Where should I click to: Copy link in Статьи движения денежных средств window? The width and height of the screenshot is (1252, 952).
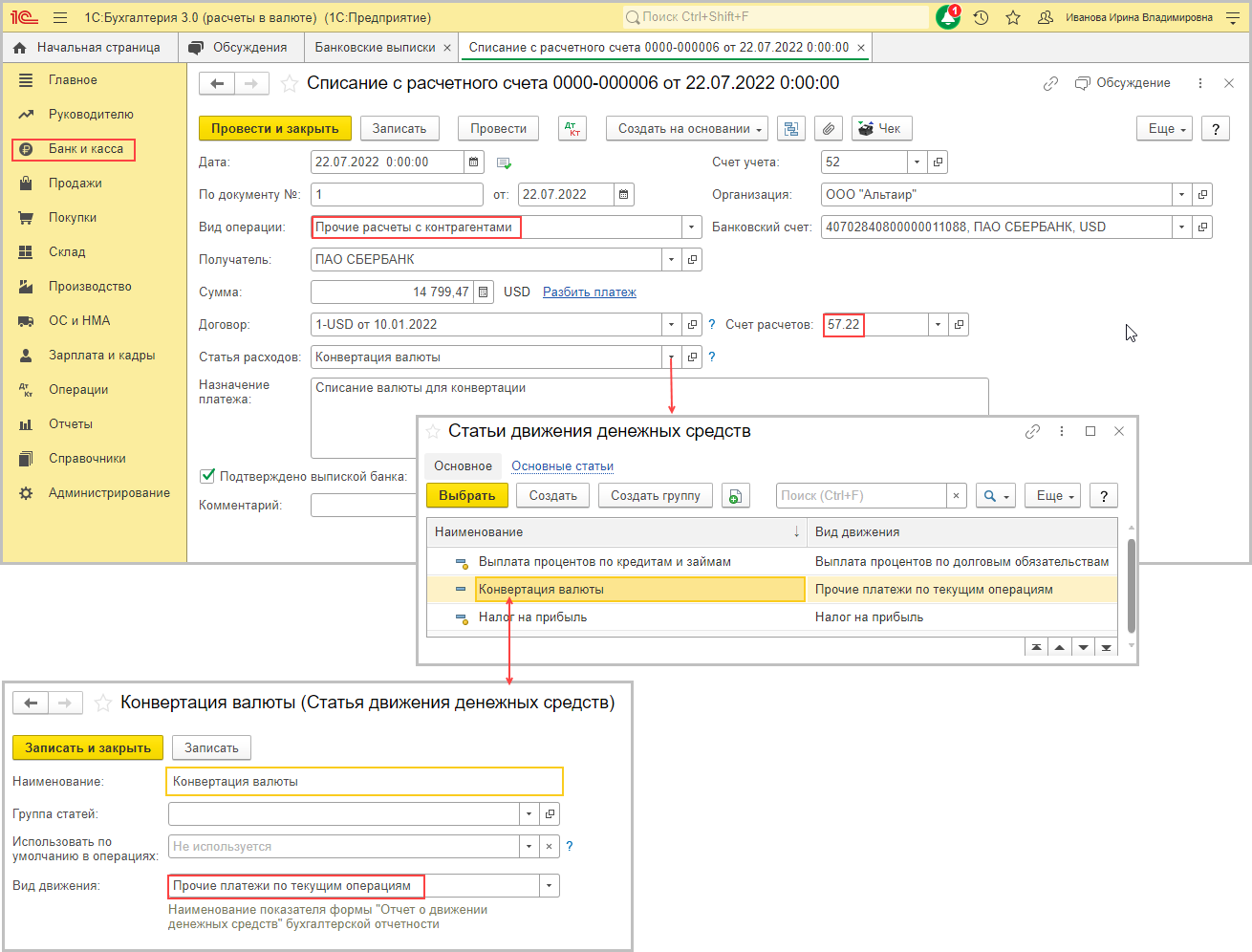point(1032,432)
